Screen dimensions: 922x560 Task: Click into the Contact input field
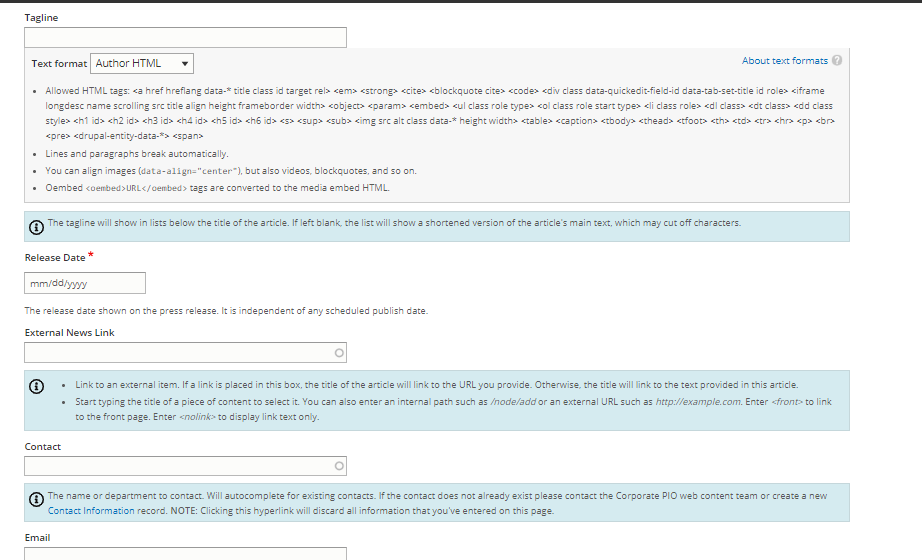pos(178,466)
